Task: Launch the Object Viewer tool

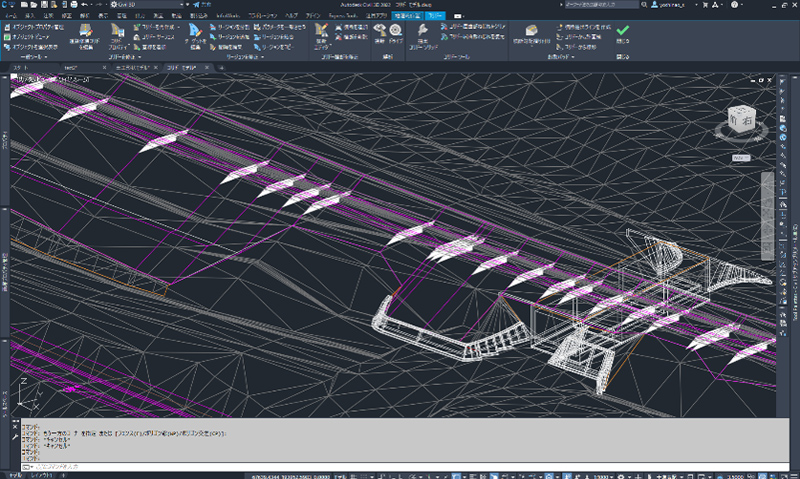Action: pyautogui.click(x=27, y=37)
